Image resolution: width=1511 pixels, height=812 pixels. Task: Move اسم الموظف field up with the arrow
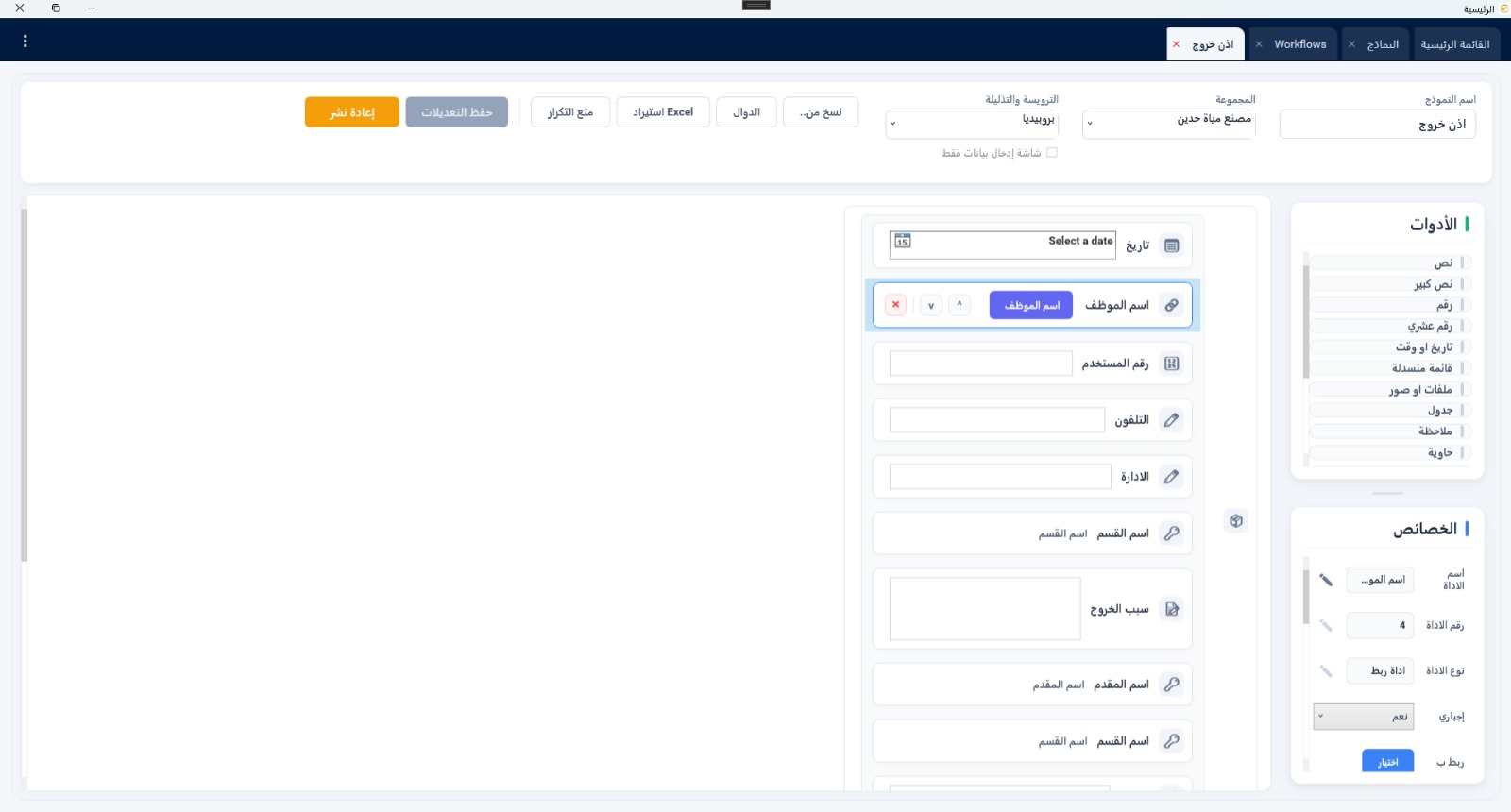(959, 305)
